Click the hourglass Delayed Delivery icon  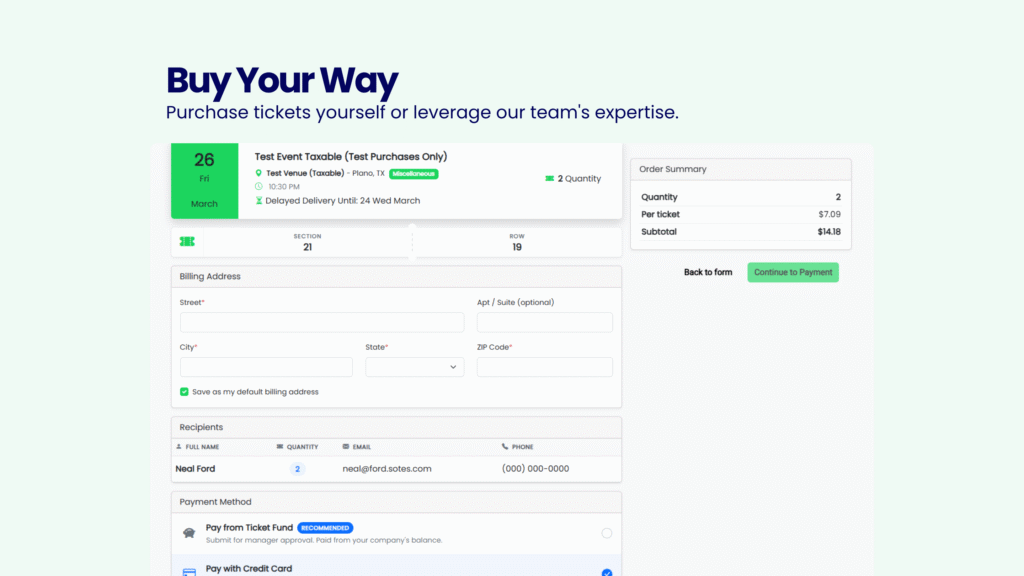pos(259,200)
